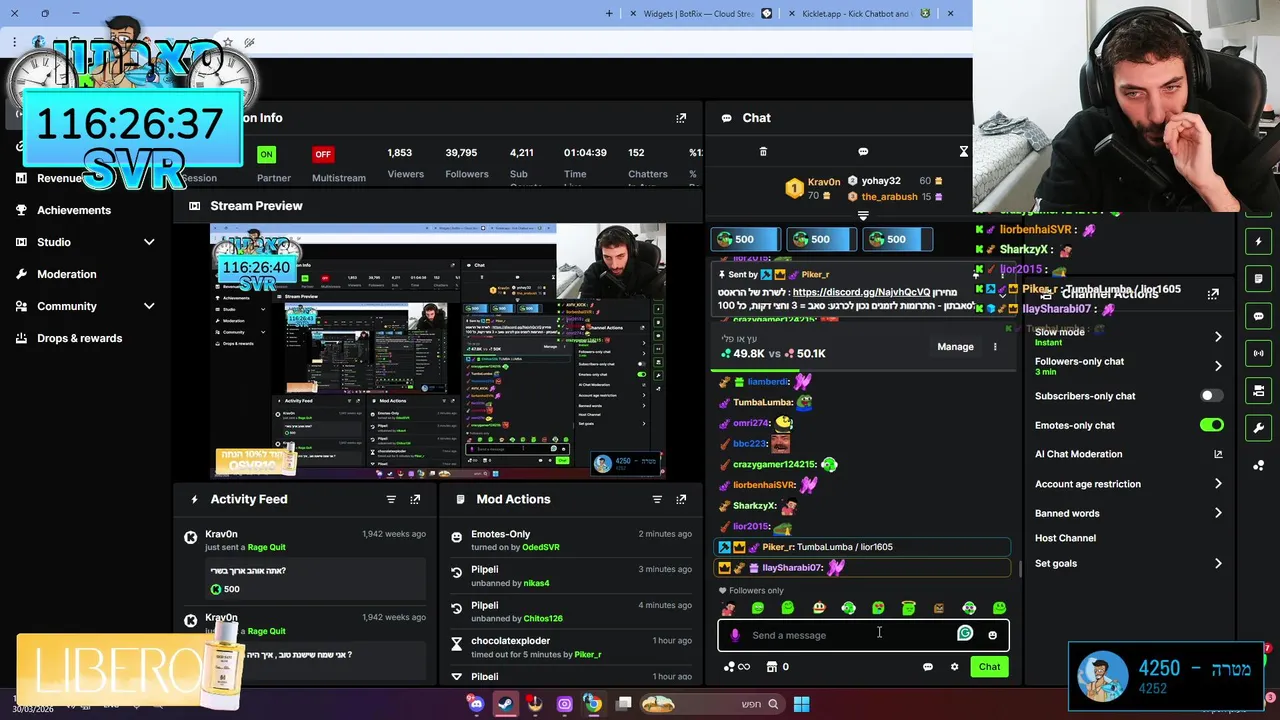
Task: Open the shop icon showing 0
Action: tap(777, 667)
